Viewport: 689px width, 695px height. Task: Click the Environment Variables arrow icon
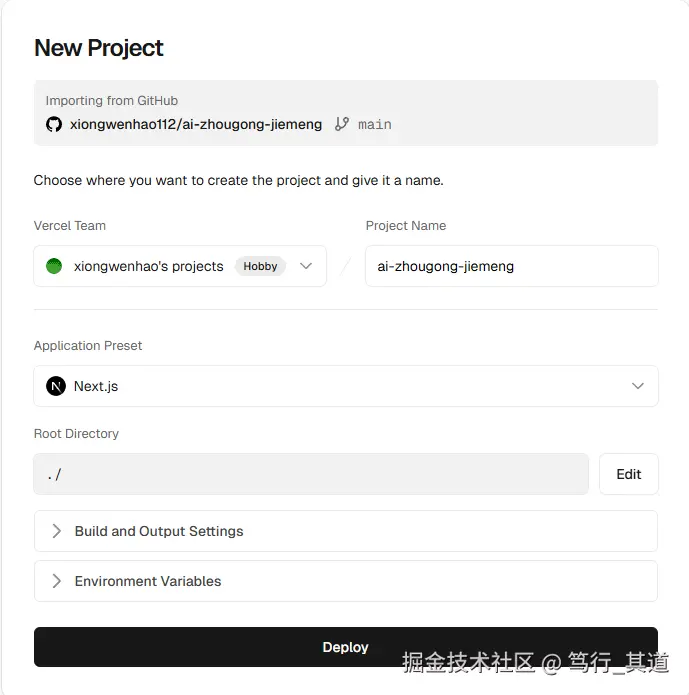click(x=56, y=581)
